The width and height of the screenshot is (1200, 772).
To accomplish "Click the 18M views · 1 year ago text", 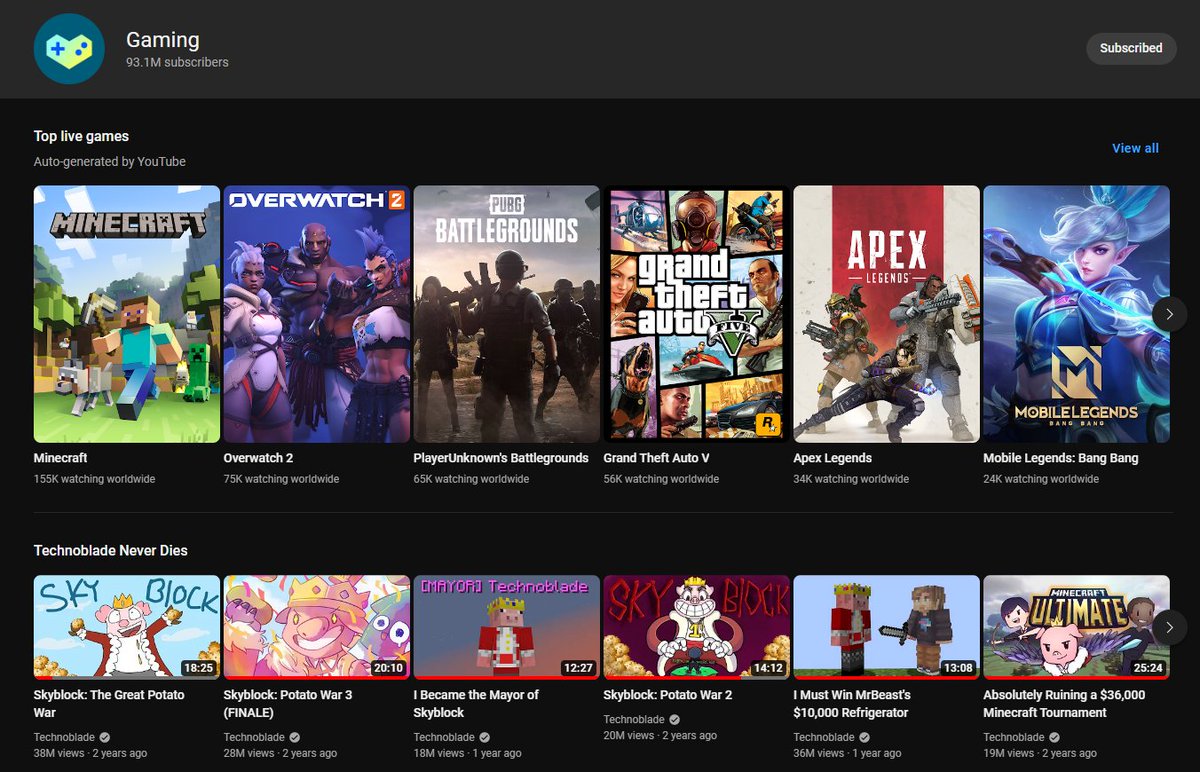I will [x=468, y=753].
